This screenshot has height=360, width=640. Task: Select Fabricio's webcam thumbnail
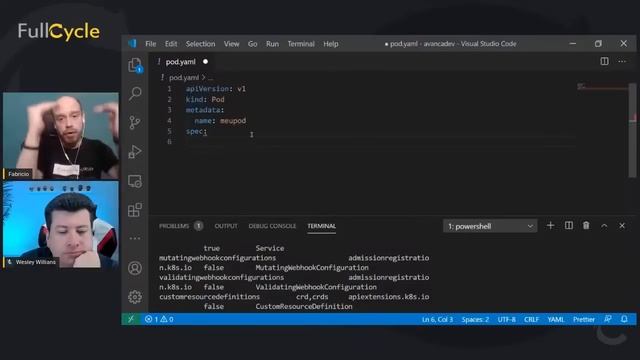pos(61,136)
